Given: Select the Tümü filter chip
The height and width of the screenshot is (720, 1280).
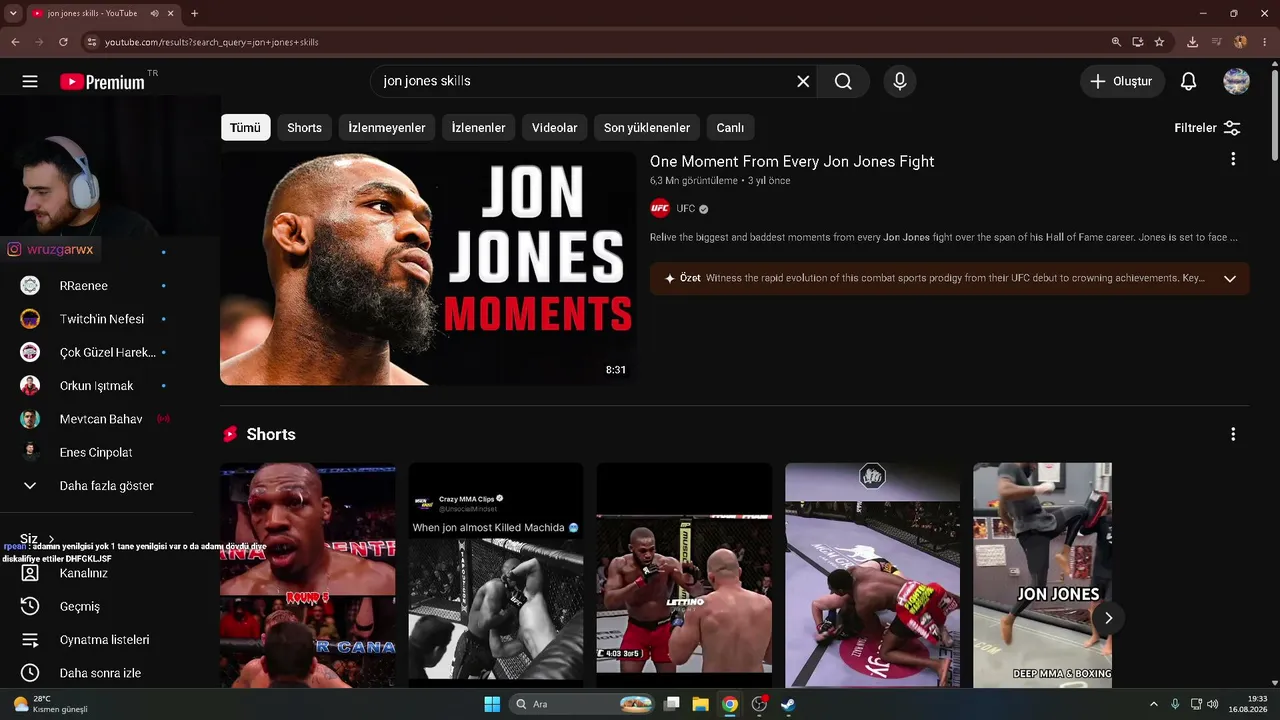Looking at the screenshot, I should tap(245, 128).
